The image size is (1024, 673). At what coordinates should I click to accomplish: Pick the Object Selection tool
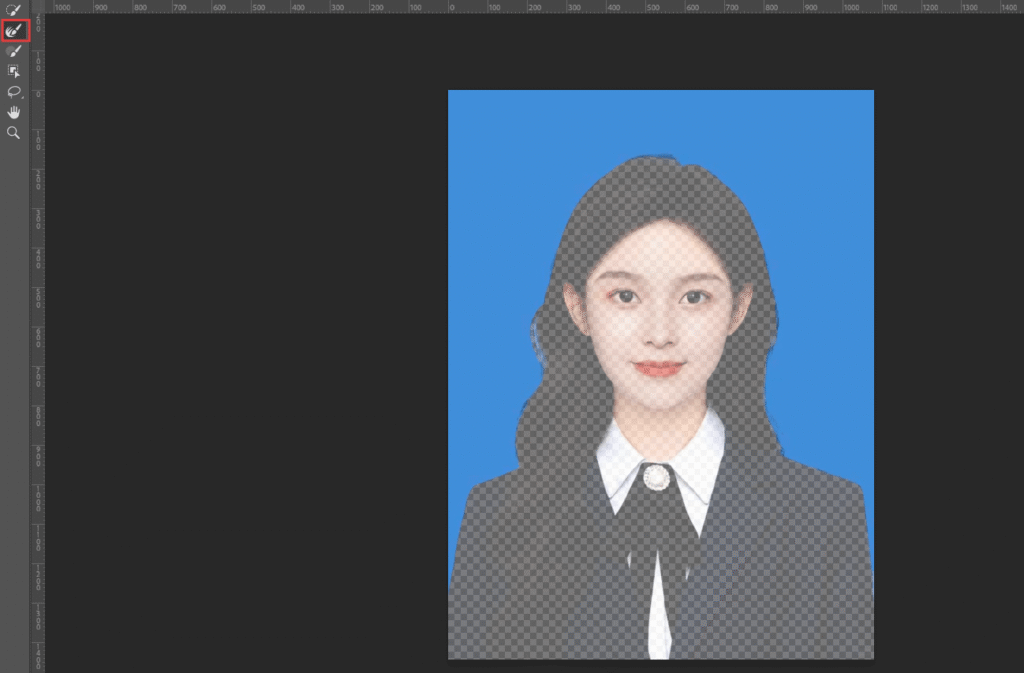(14, 71)
